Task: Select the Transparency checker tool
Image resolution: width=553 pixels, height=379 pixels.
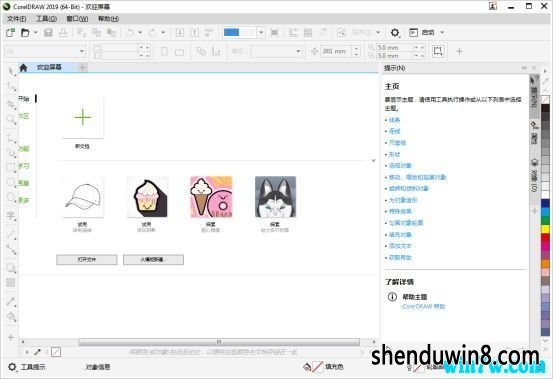Action: pos(11,283)
